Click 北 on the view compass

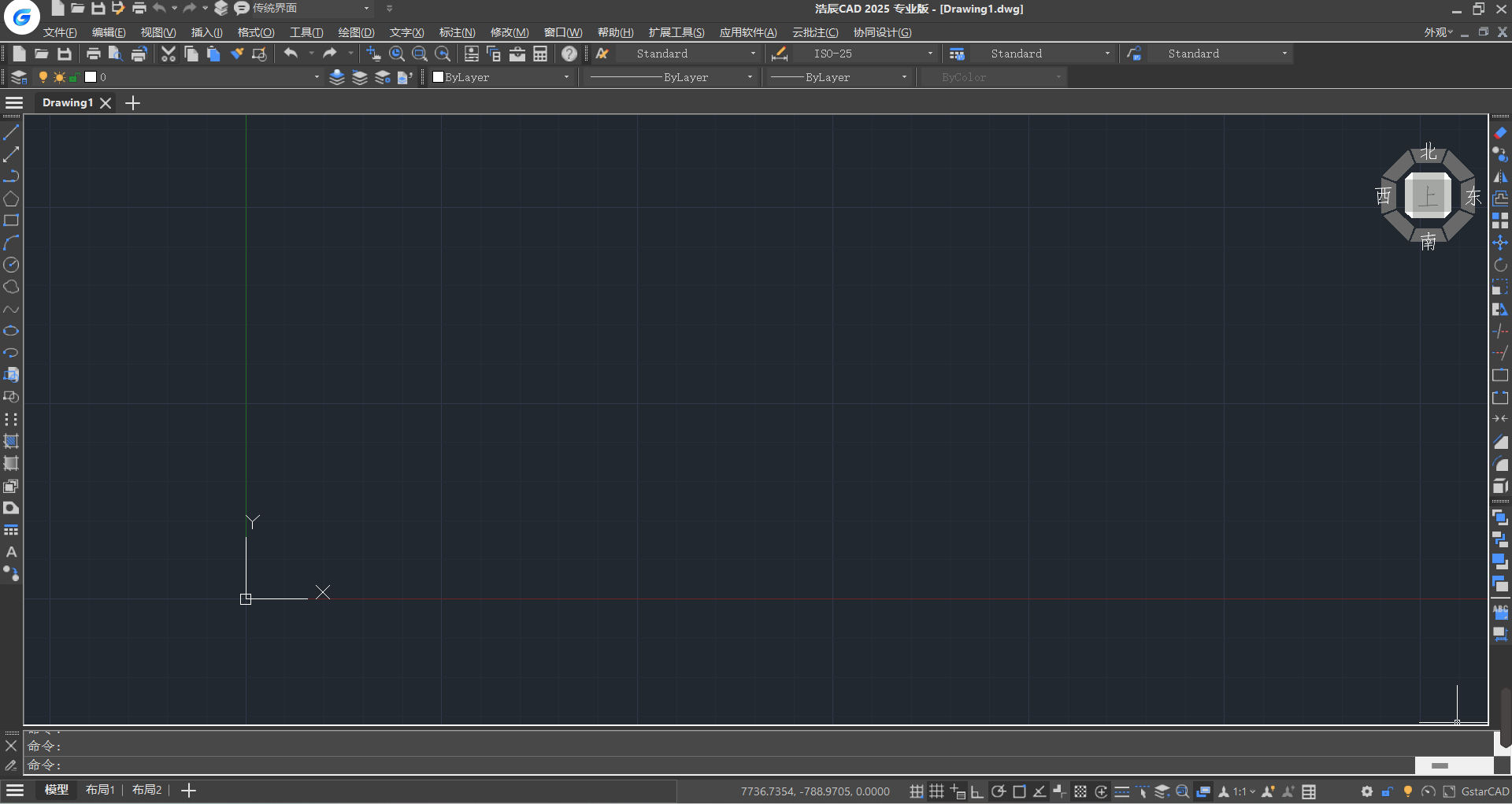click(1429, 152)
